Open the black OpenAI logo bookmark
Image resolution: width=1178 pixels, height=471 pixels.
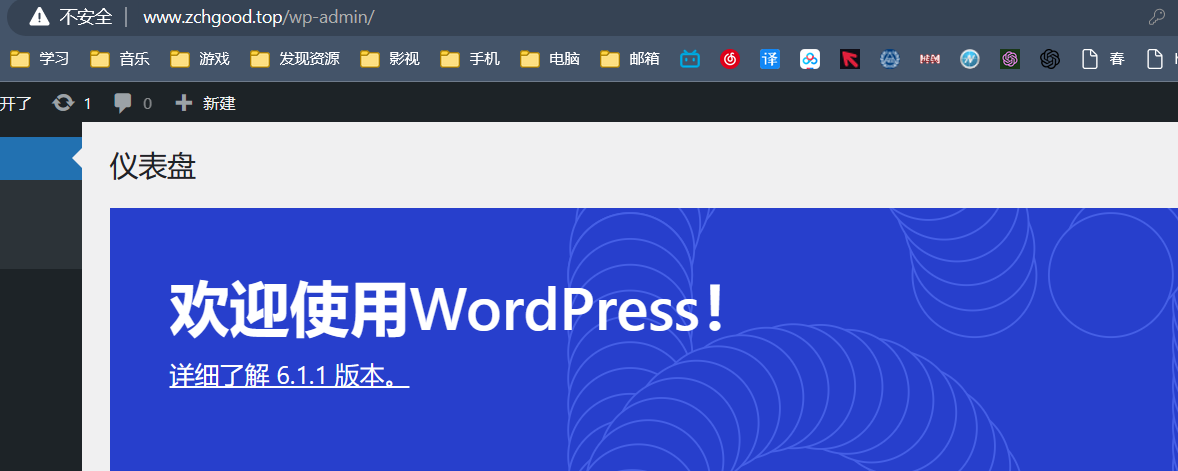pyautogui.click(x=1050, y=59)
